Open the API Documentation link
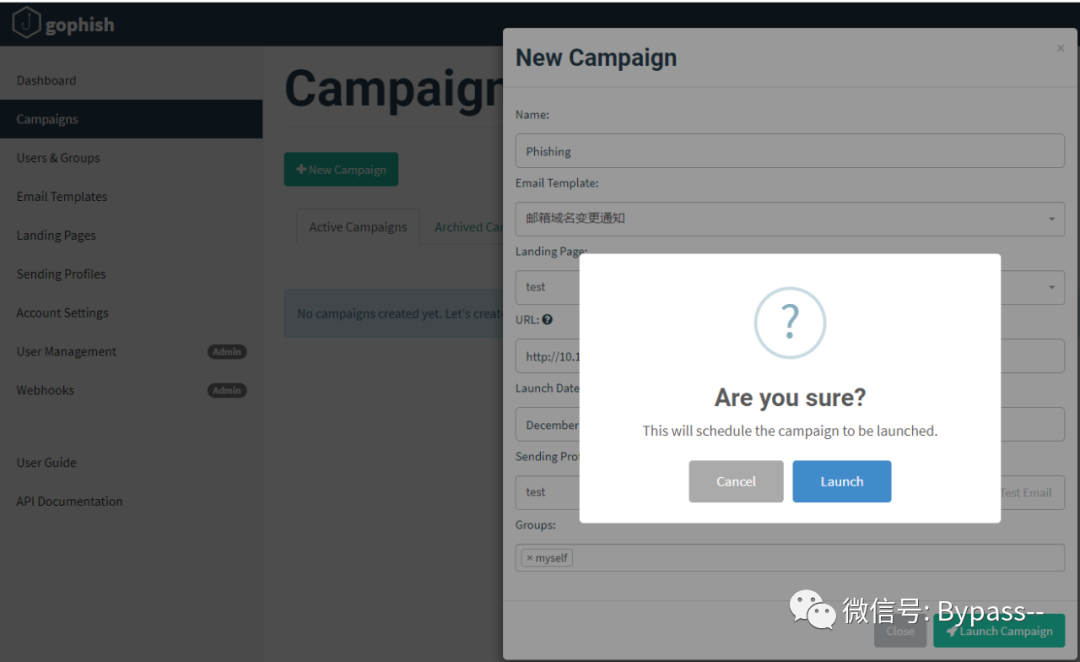1080x662 pixels. tap(69, 502)
